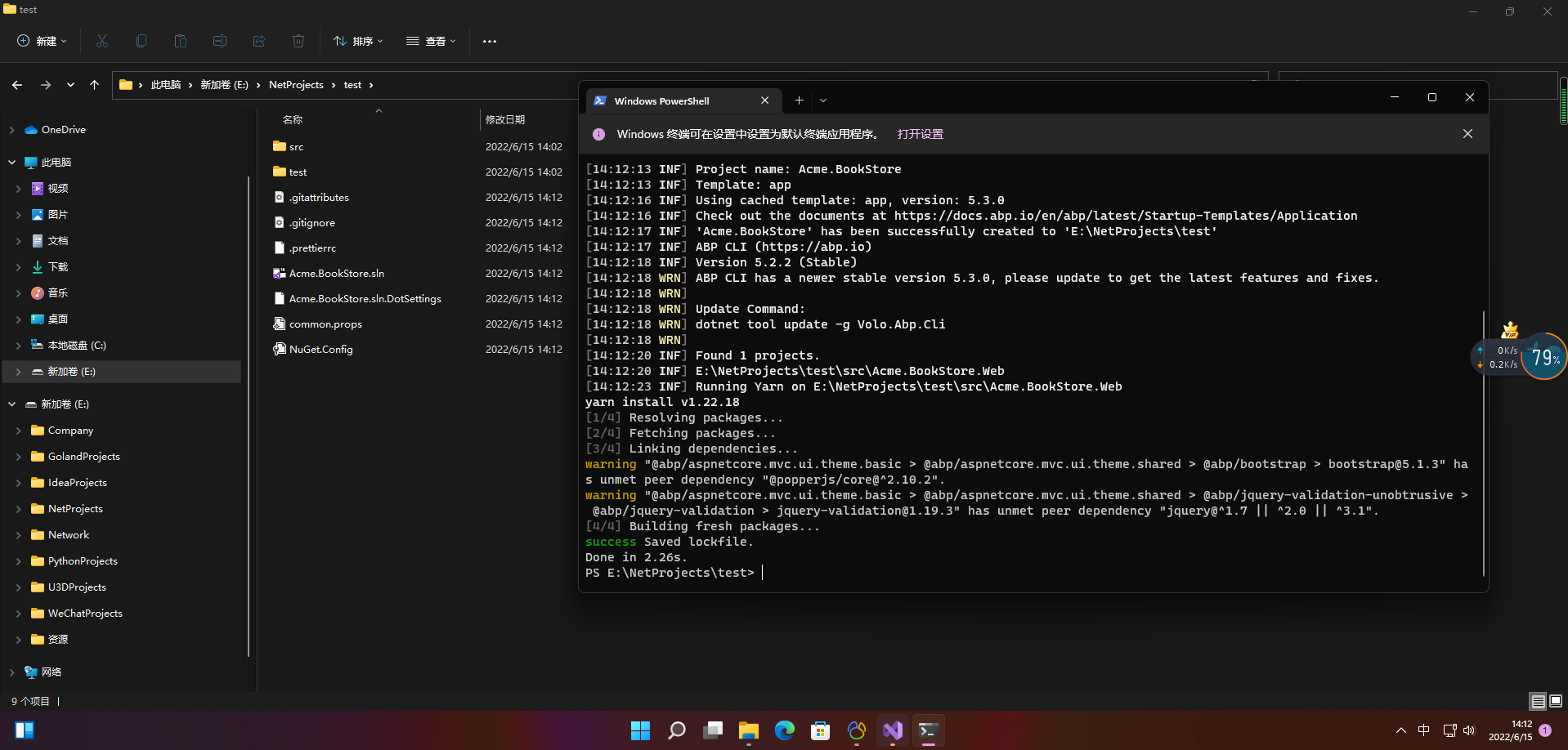Image resolution: width=1568 pixels, height=750 pixels.
Task: Dismiss the default terminal info banner
Action: click(x=1467, y=134)
